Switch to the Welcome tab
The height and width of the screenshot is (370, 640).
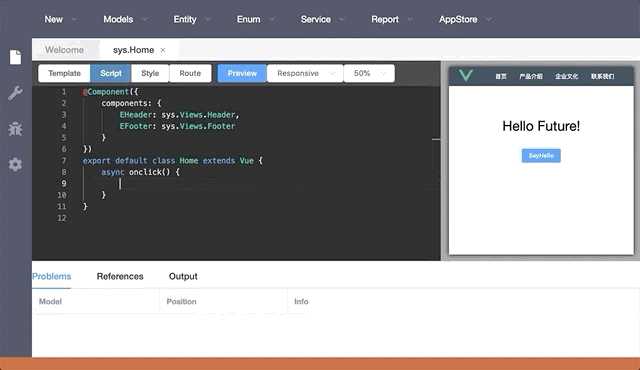[x=64, y=50]
